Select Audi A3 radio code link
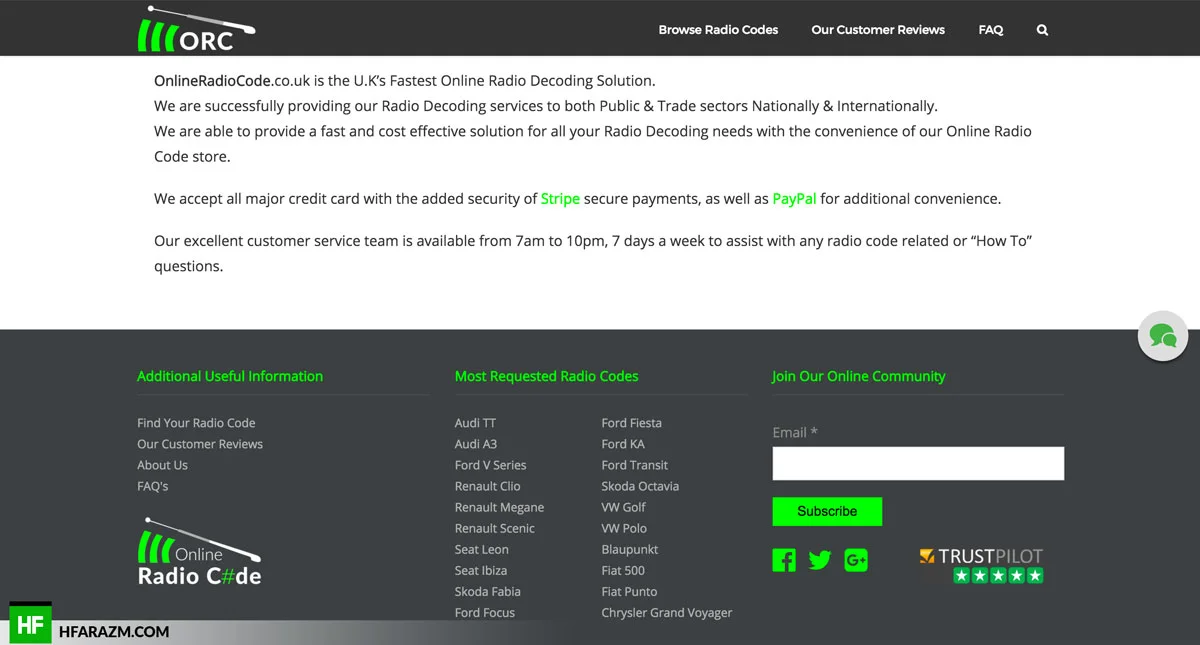Screen dimensions: 1200x645 click(x=476, y=444)
